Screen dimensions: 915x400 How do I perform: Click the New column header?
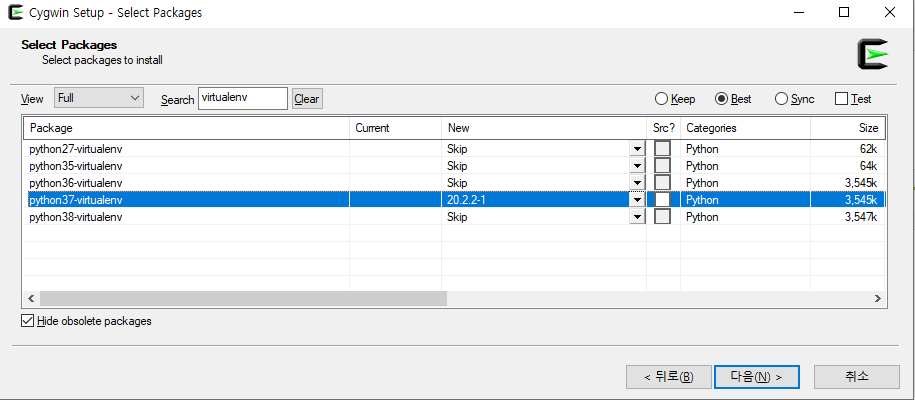tap(543, 128)
